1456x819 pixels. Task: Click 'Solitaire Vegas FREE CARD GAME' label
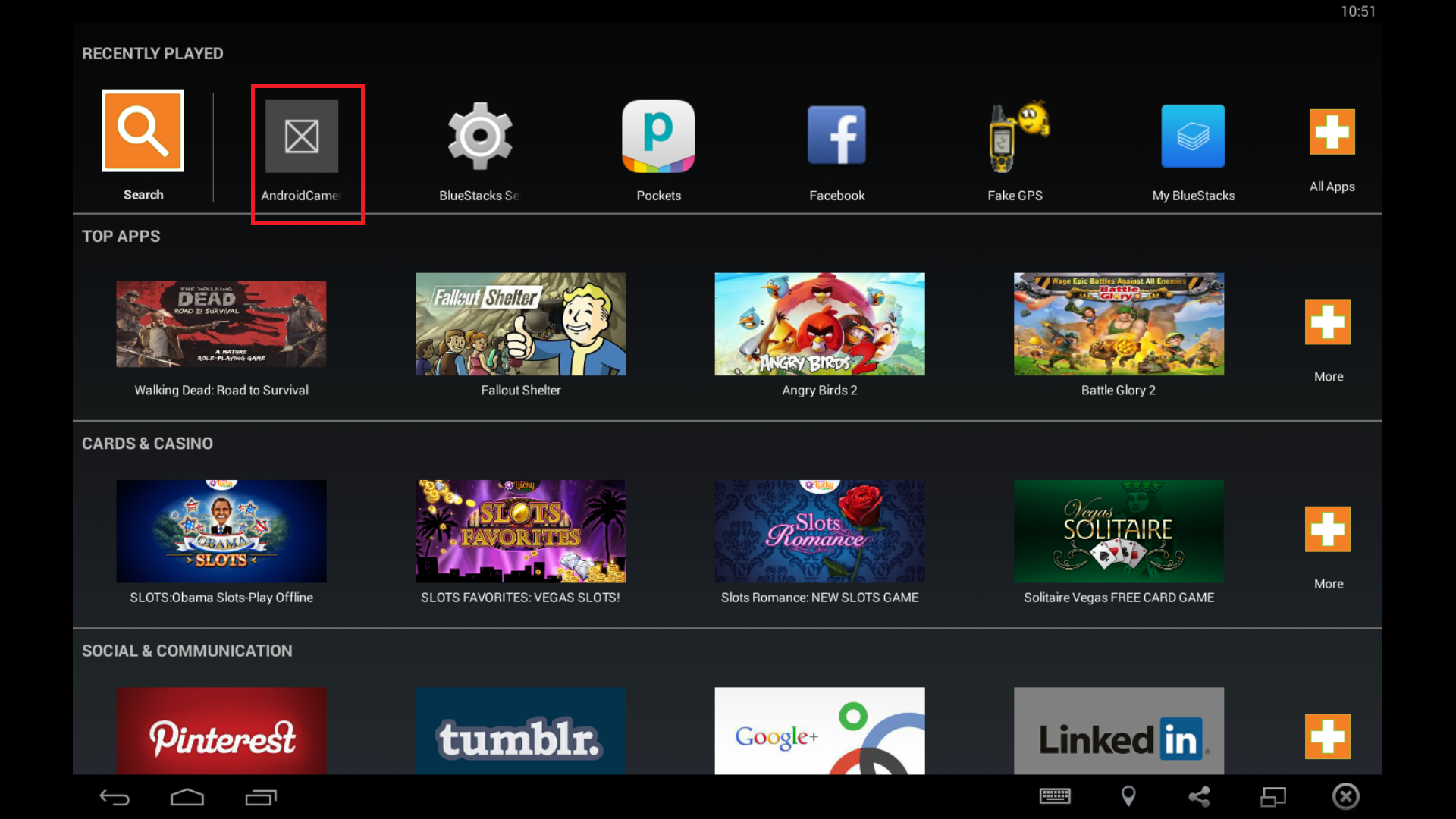(1119, 598)
